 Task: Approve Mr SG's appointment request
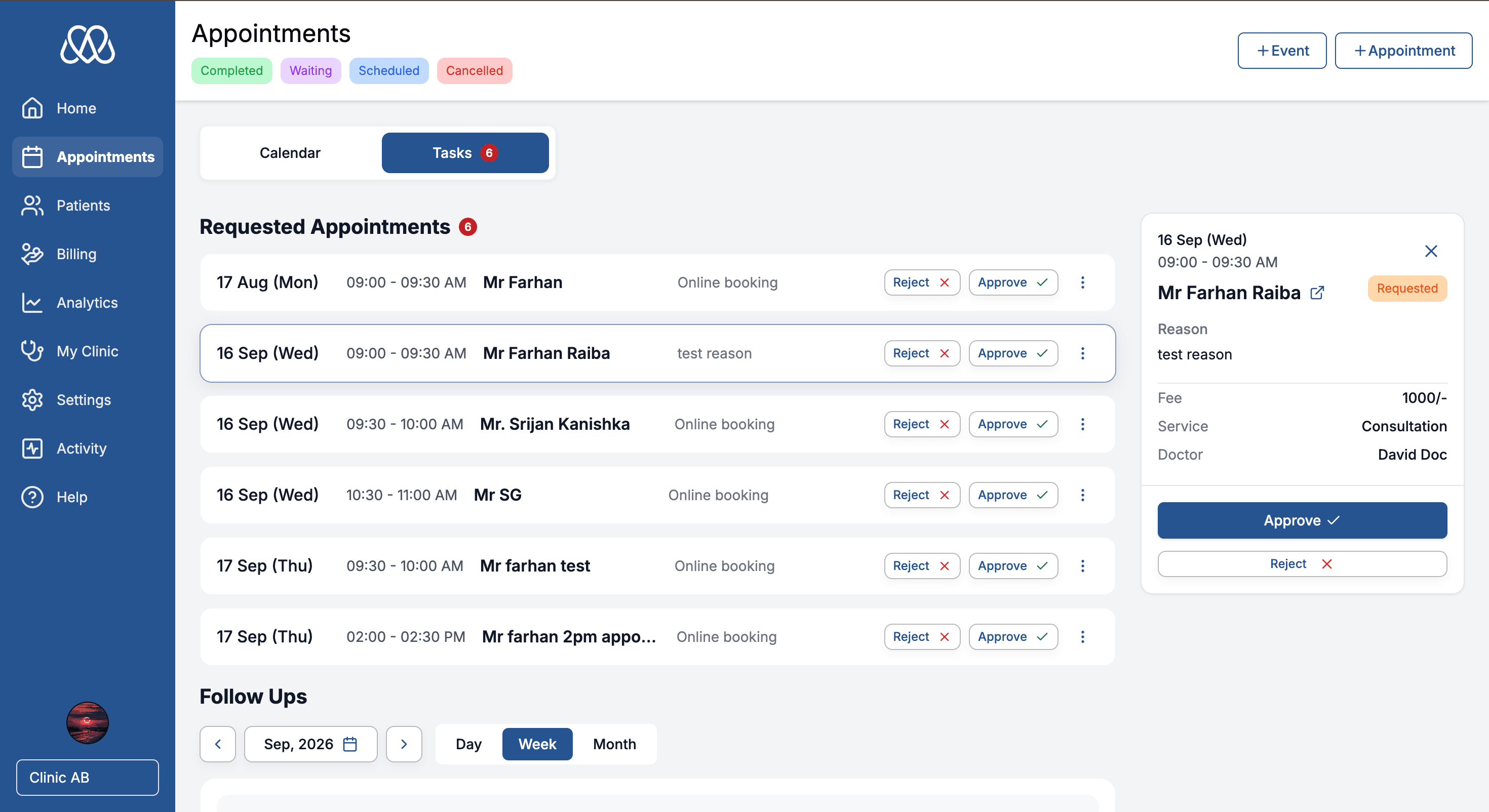click(x=1013, y=495)
